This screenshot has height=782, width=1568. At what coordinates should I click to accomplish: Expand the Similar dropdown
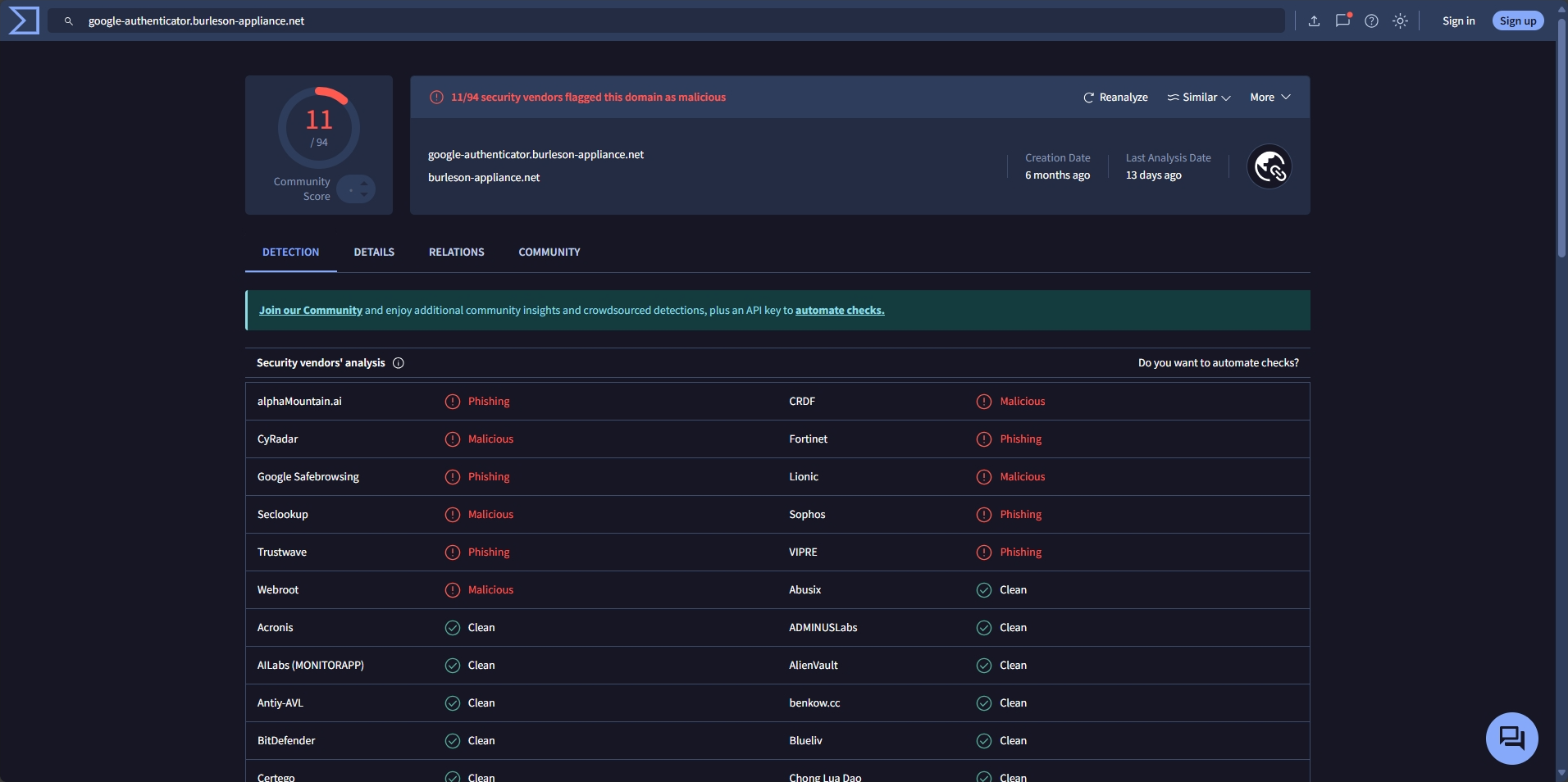[x=1199, y=98]
